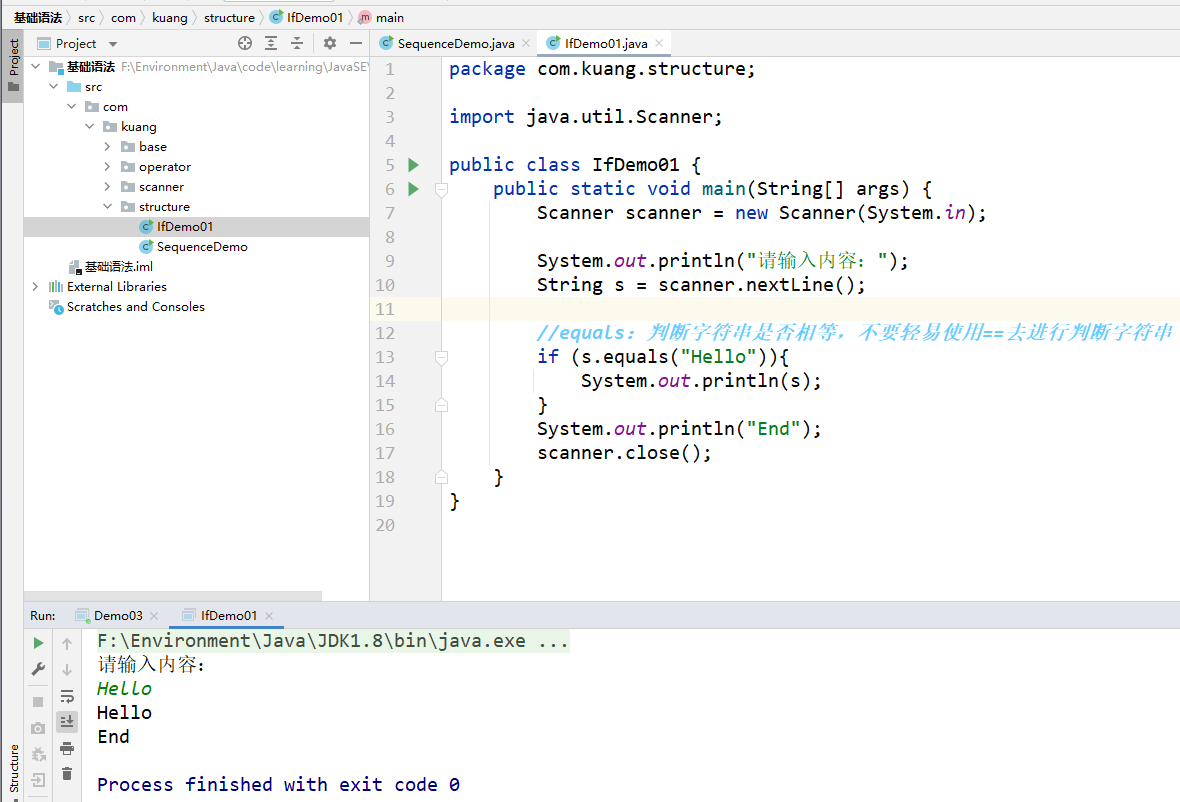This screenshot has height=802, width=1180.
Task: Close the IfDemo01 run tab
Action: pos(269,616)
